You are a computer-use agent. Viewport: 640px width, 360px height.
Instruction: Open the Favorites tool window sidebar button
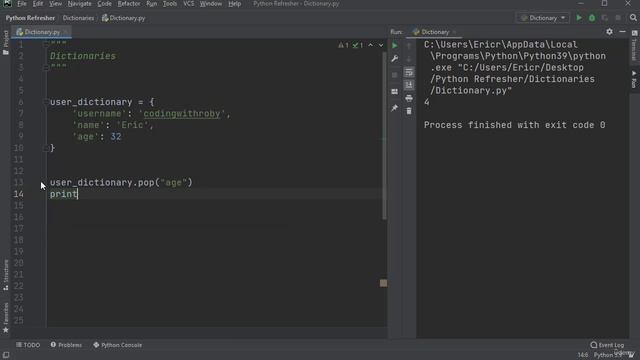[5, 318]
